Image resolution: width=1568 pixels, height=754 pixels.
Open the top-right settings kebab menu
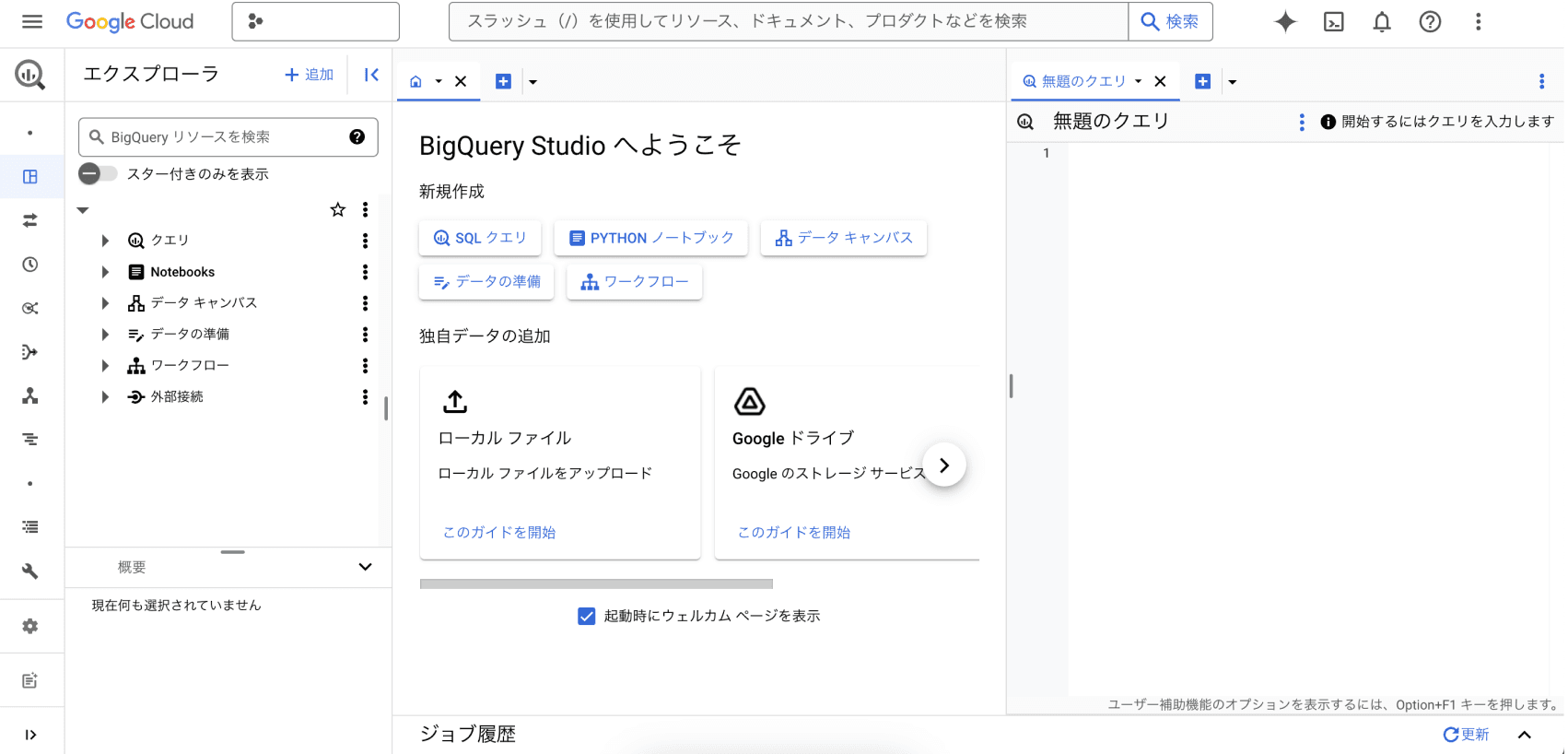1478,21
